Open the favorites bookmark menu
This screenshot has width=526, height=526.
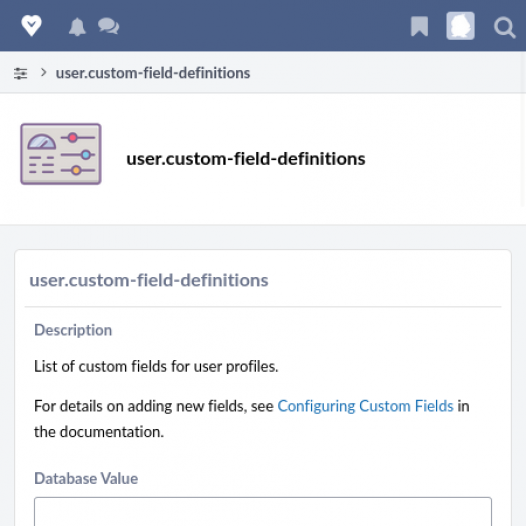[x=419, y=26]
